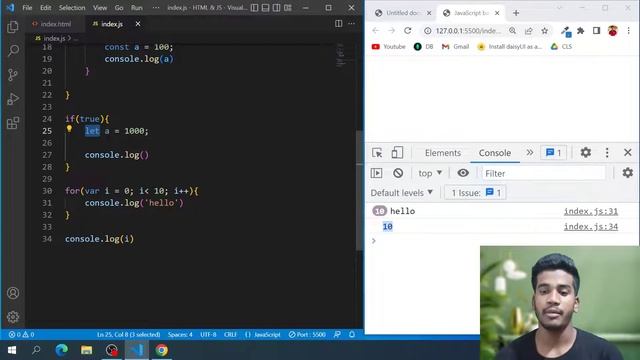Change encoding via UTF-8 status item
640x360 pixels.
208,334
